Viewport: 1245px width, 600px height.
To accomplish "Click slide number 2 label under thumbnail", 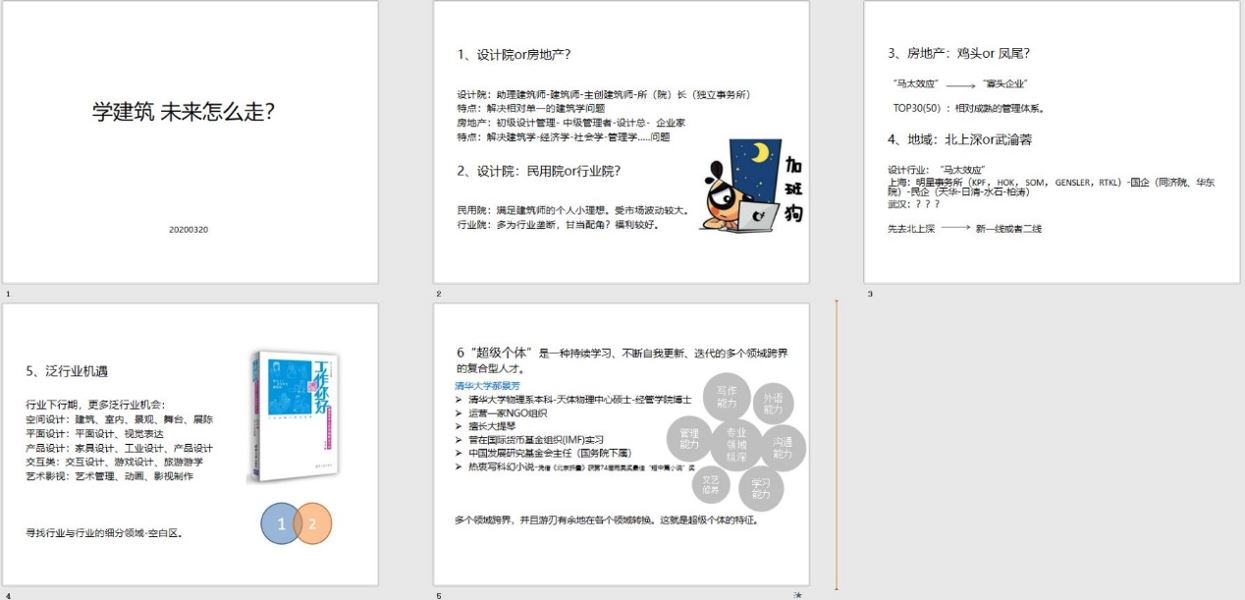I will [439, 294].
